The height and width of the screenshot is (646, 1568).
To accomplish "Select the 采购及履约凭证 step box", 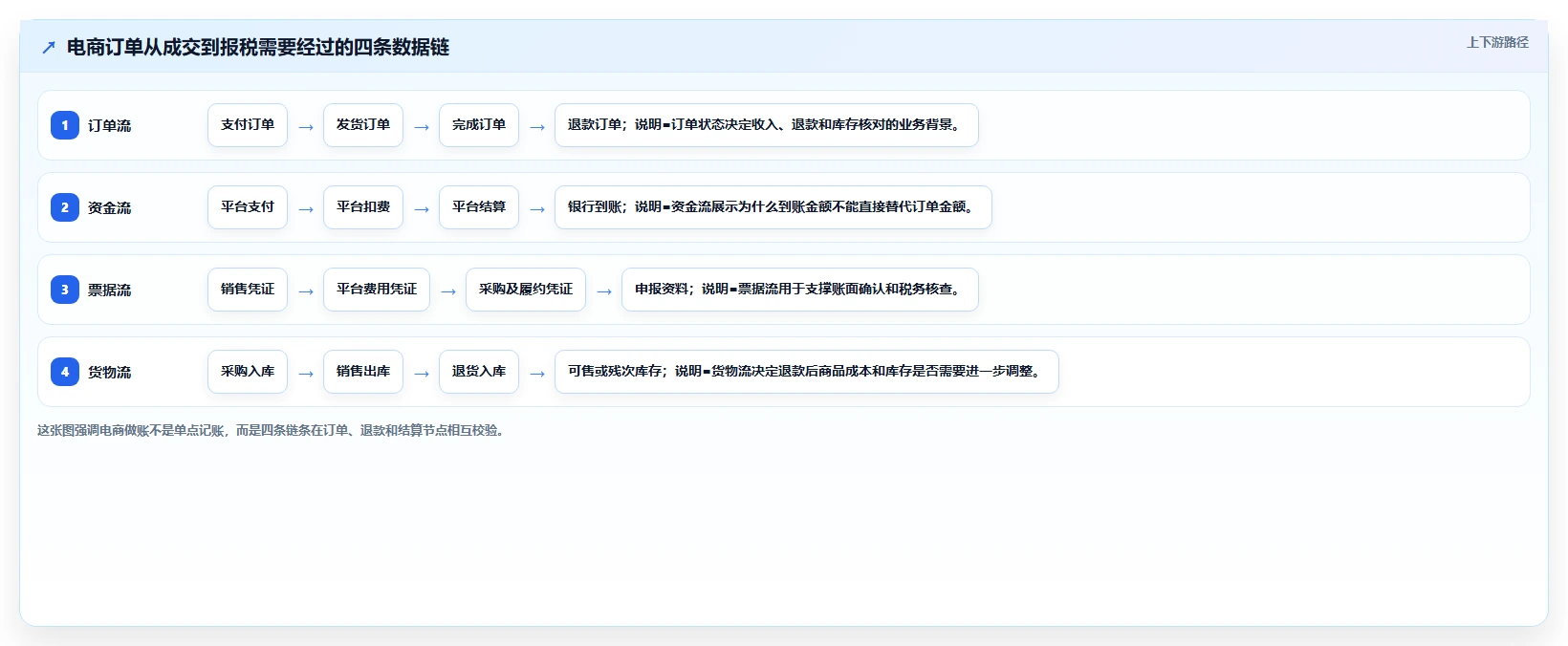I will 526,290.
